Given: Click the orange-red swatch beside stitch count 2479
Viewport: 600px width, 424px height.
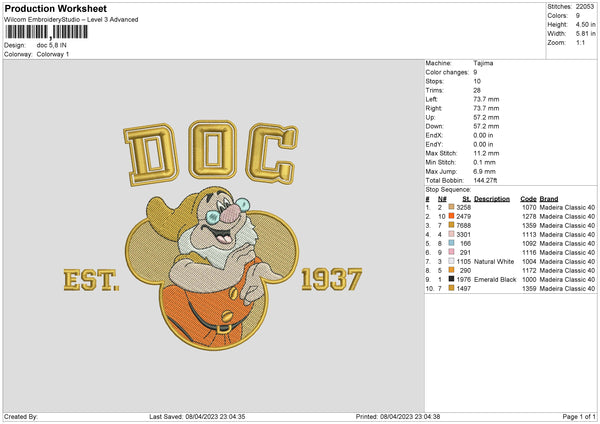Looking at the screenshot, I should (x=451, y=216).
